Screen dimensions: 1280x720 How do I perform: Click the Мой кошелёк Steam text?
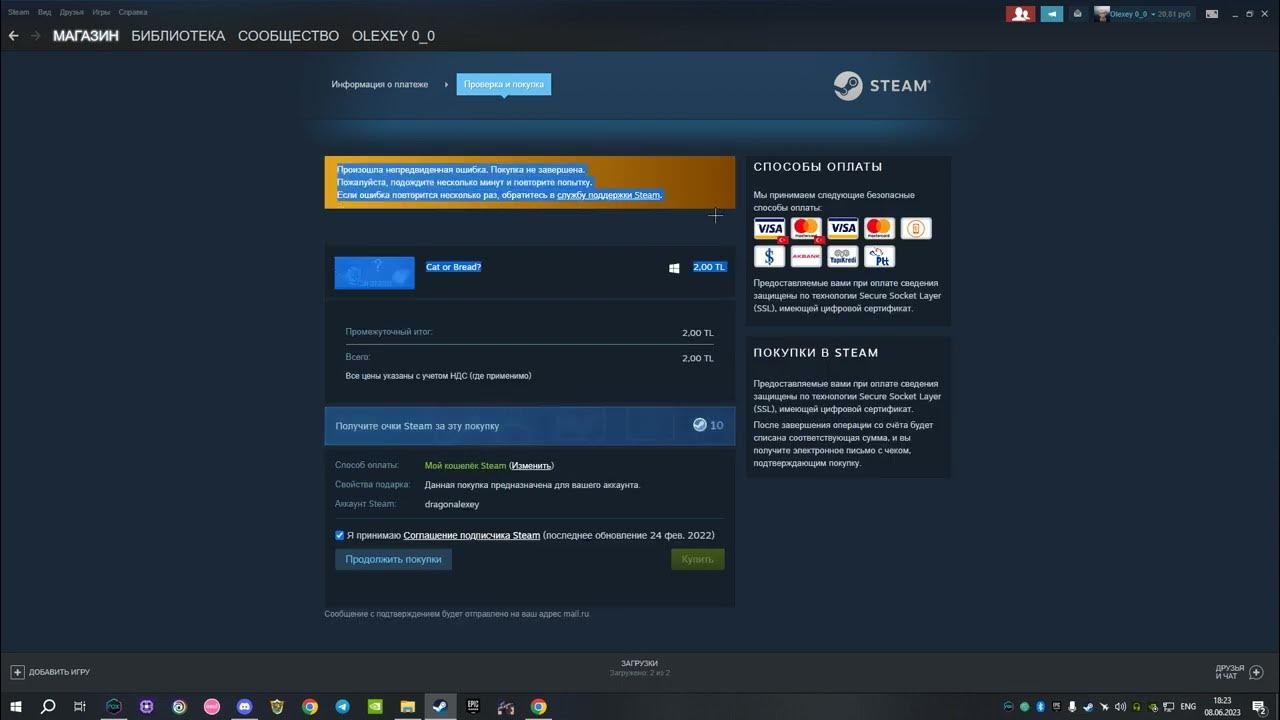[465, 466]
